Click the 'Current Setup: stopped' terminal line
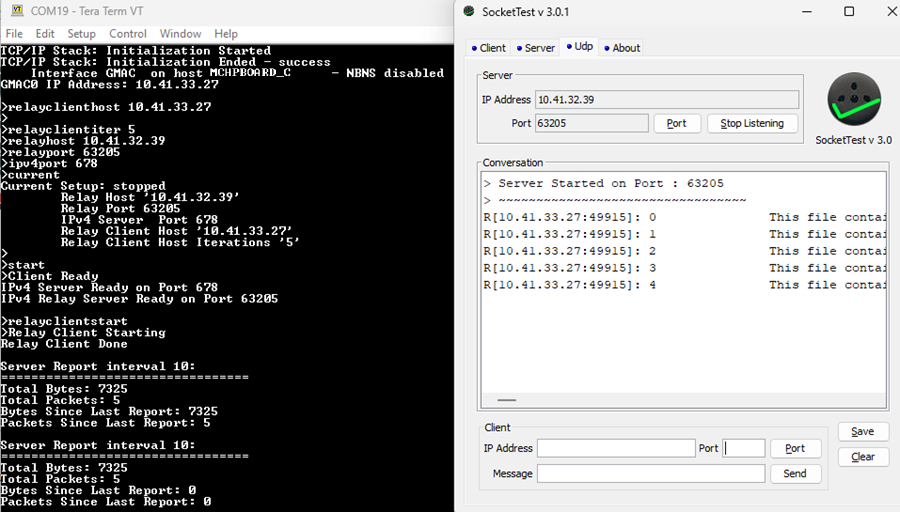This screenshot has height=512, width=900. [83, 186]
